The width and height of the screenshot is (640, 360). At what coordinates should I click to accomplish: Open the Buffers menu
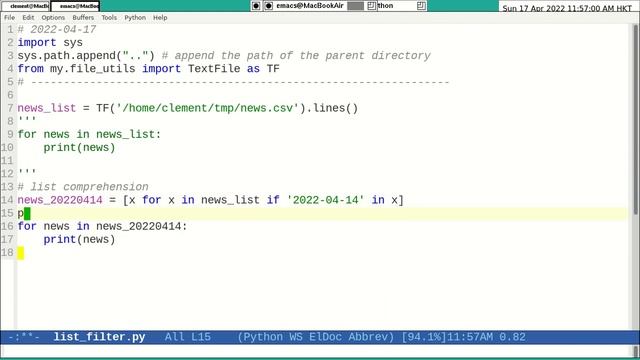[83, 18]
